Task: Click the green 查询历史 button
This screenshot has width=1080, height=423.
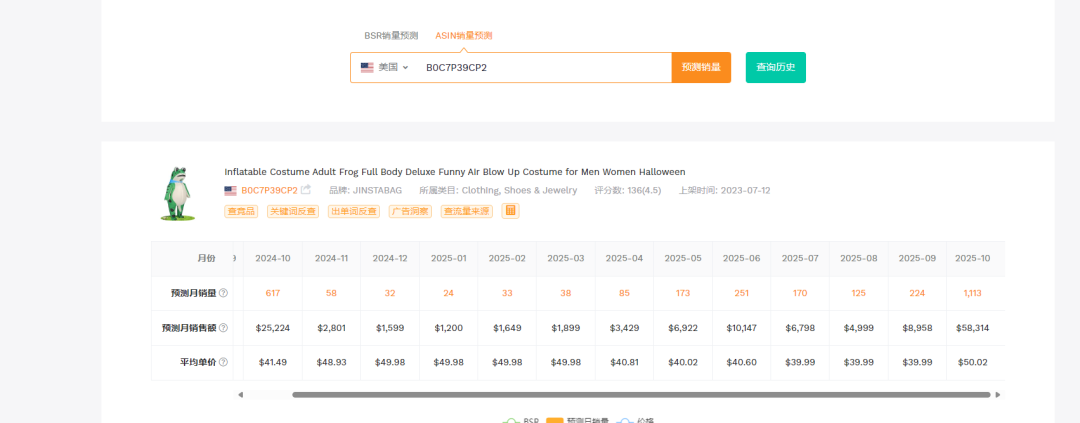Action: click(775, 68)
